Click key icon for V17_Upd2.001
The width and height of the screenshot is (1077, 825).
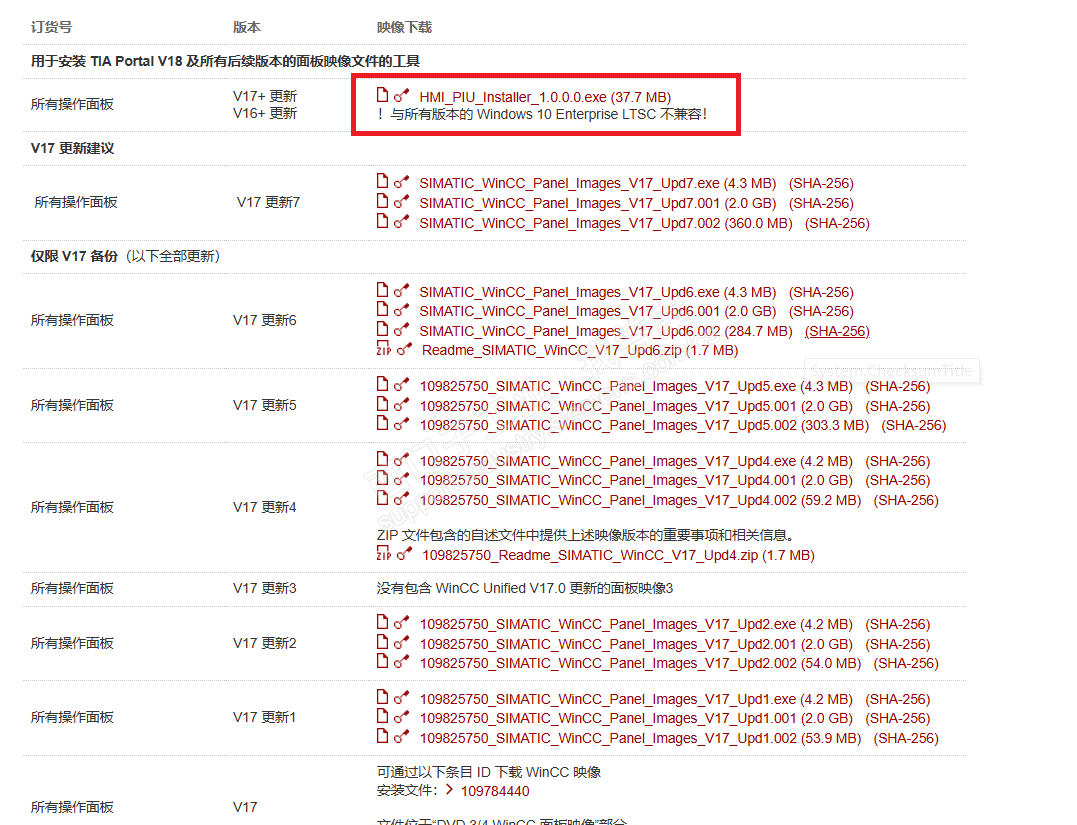402,643
